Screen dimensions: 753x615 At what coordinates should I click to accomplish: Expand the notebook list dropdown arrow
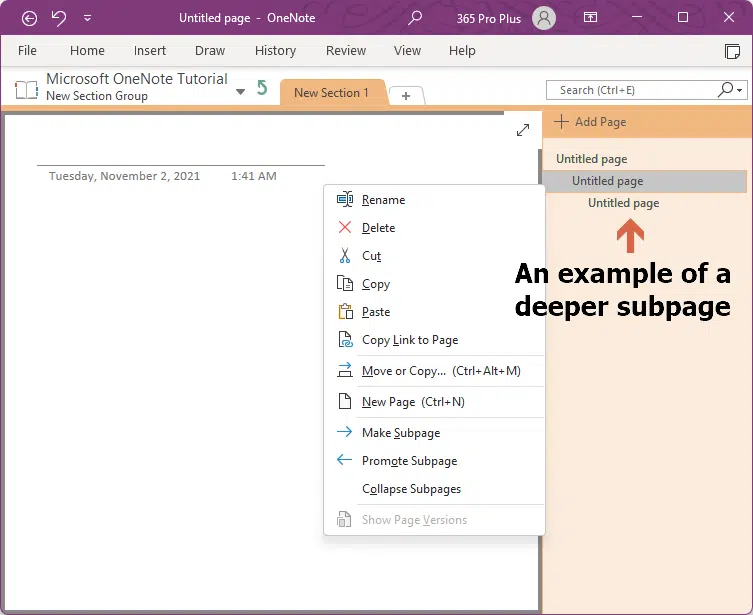tap(240, 92)
